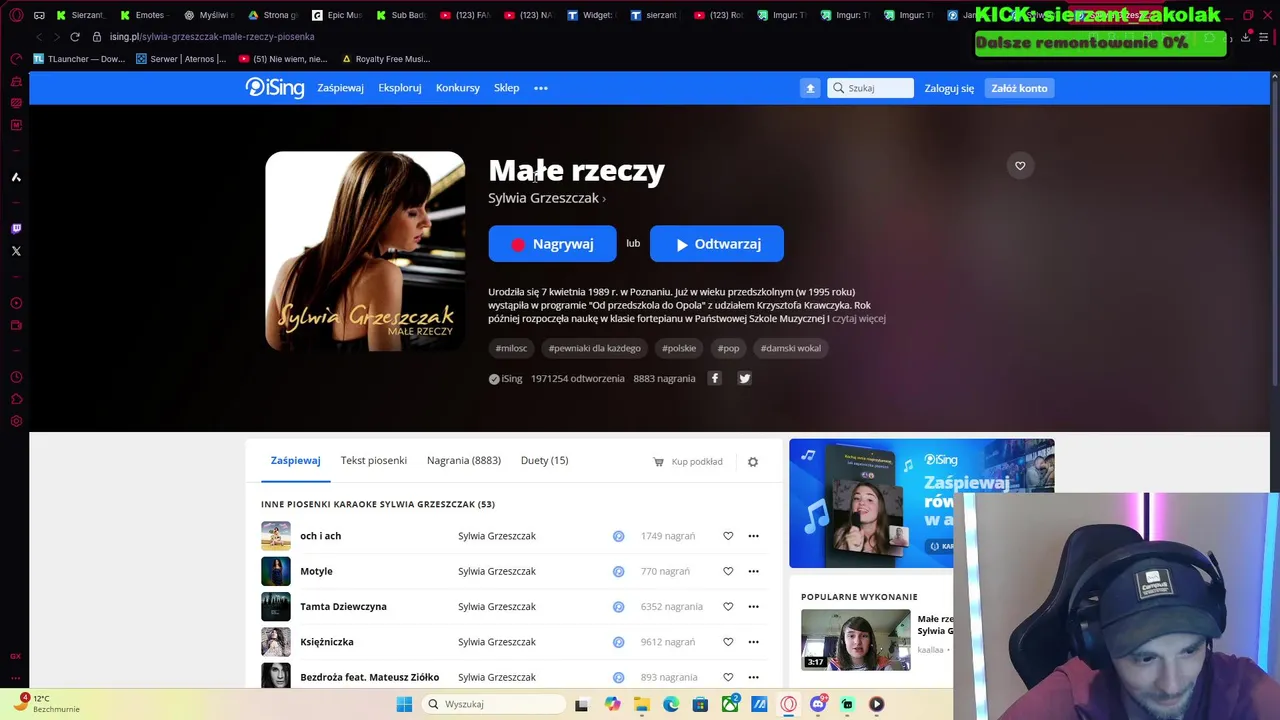Screen dimensions: 1280x720
Task: Toggle the heart for Bezdroża feat. Mateusz Ziółko
Action: click(x=728, y=677)
